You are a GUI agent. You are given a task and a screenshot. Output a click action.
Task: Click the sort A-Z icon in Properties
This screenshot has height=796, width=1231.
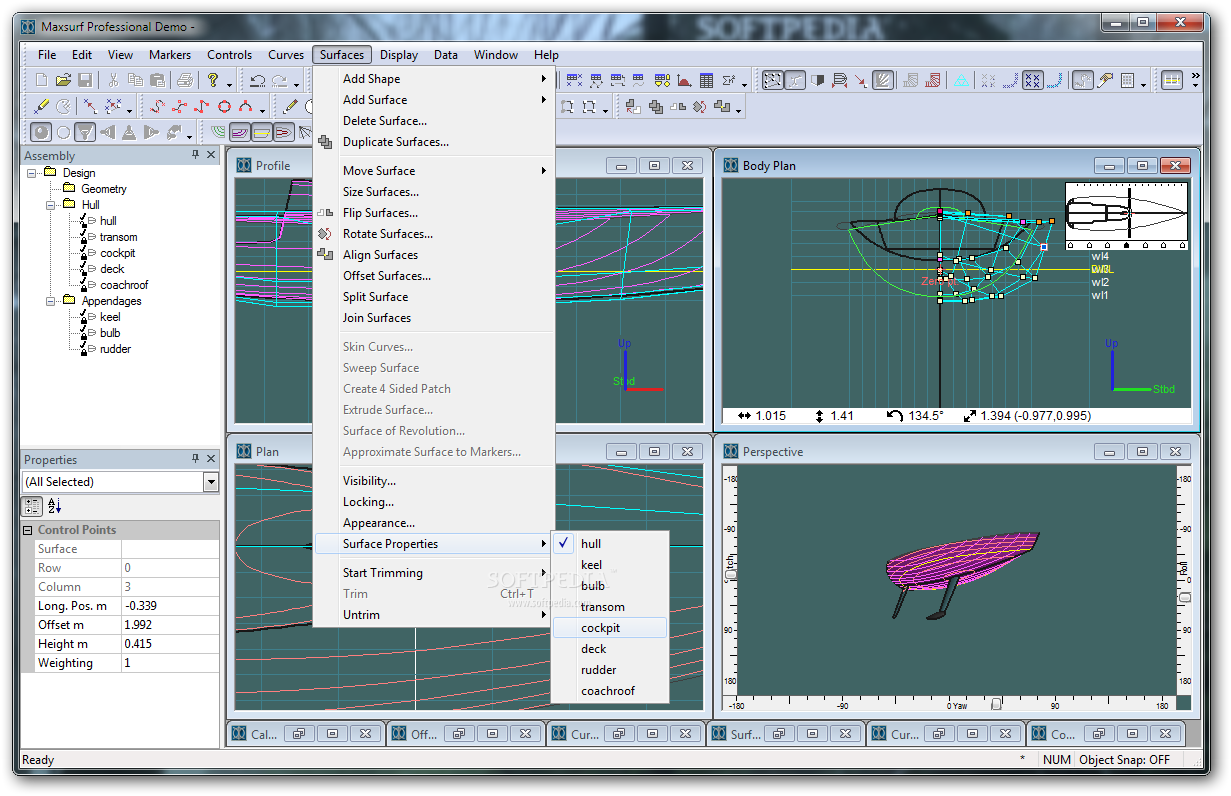(x=54, y=506)
